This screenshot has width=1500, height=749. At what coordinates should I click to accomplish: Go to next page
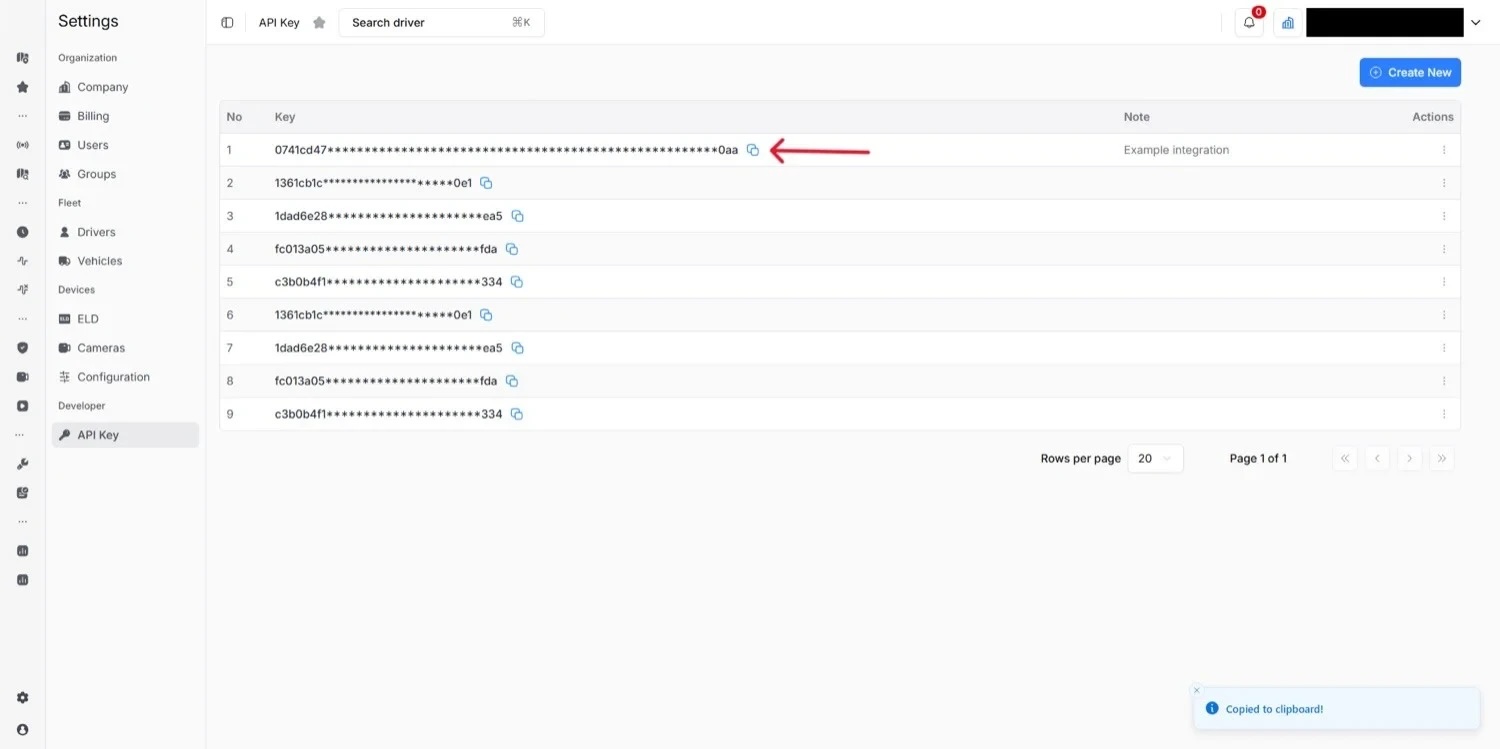tap(1409, 458)
